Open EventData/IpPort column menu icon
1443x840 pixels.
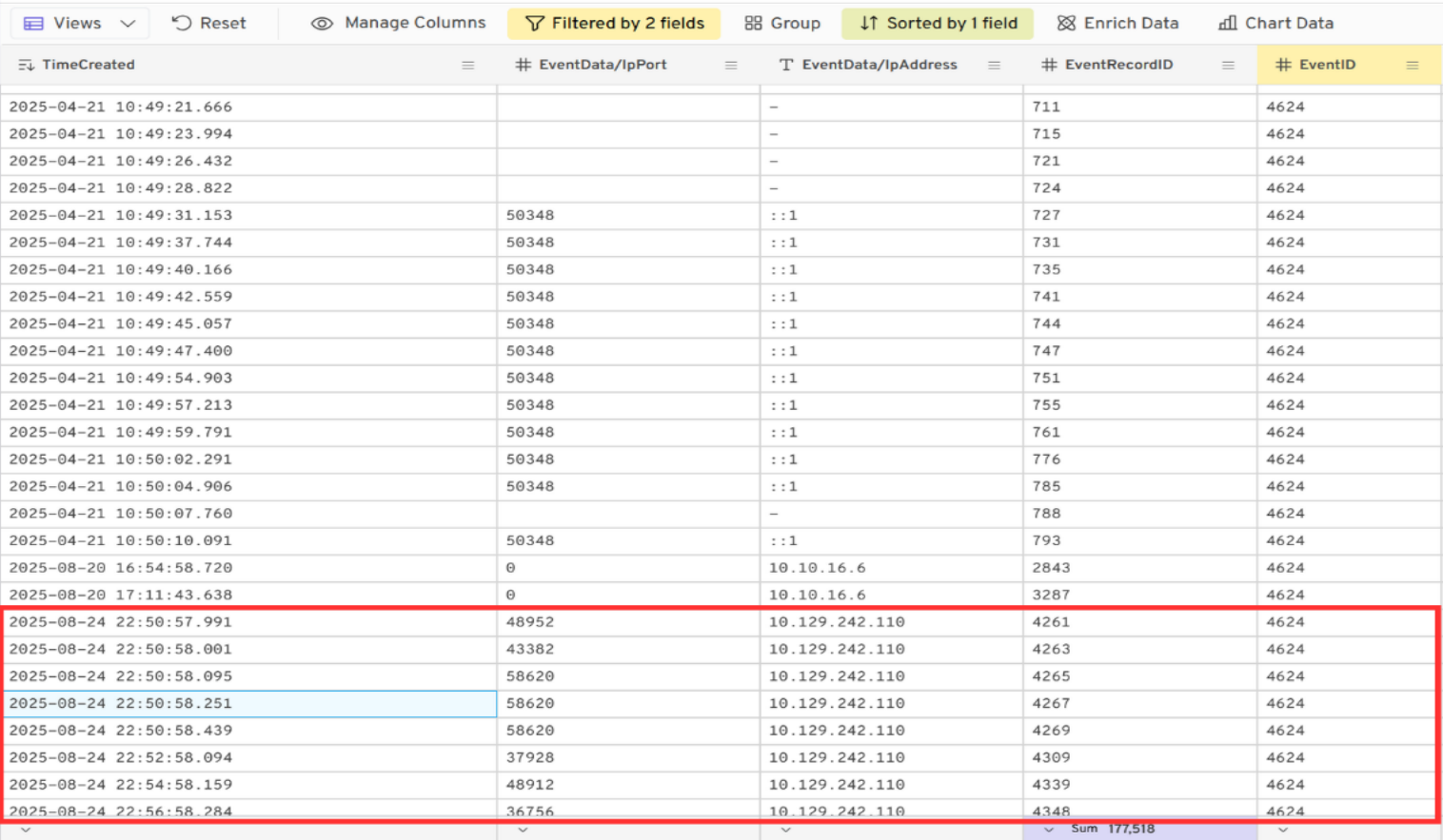[731, 65]
